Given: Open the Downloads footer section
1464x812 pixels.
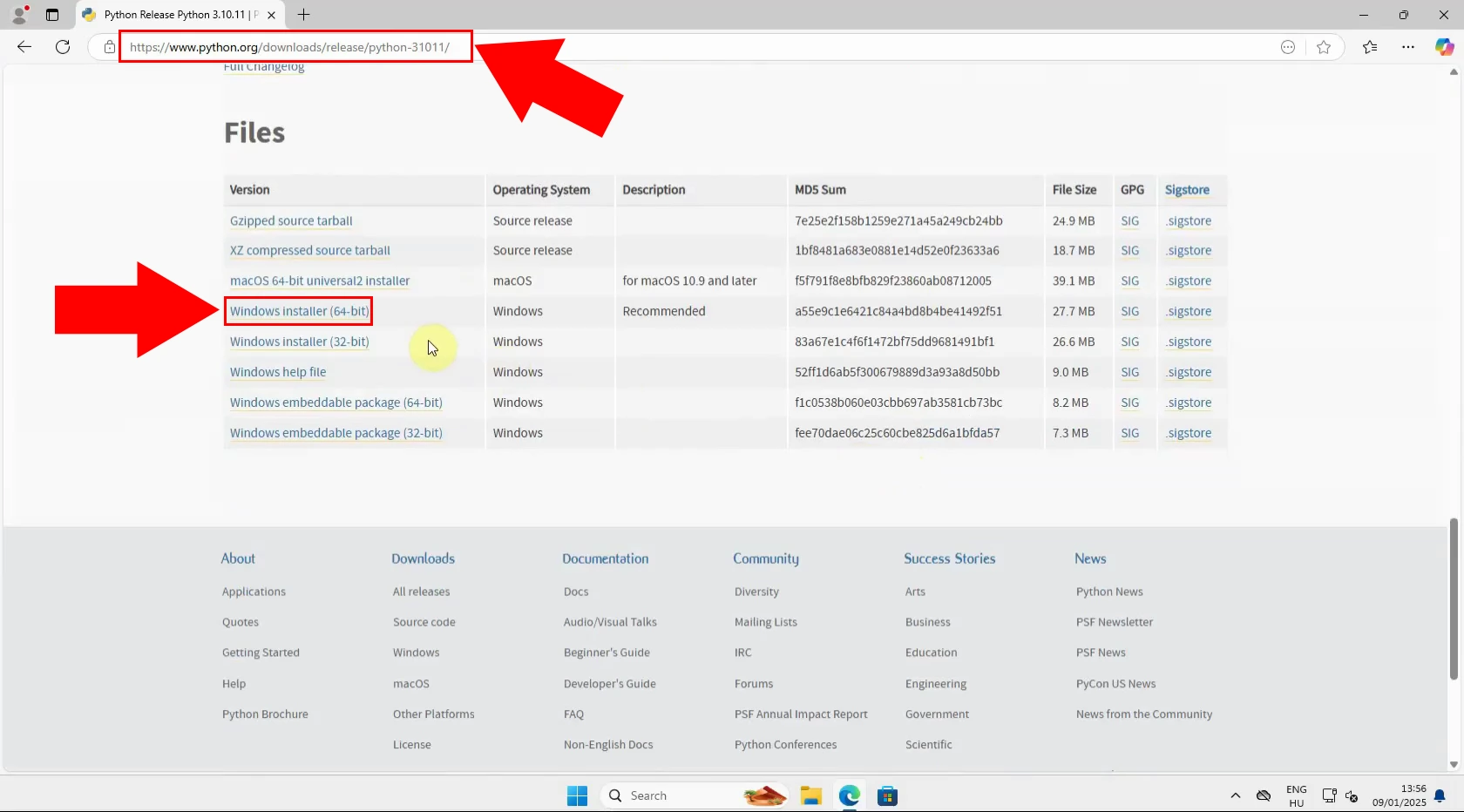Looking at the screenshot, I should tap(424, 559).
